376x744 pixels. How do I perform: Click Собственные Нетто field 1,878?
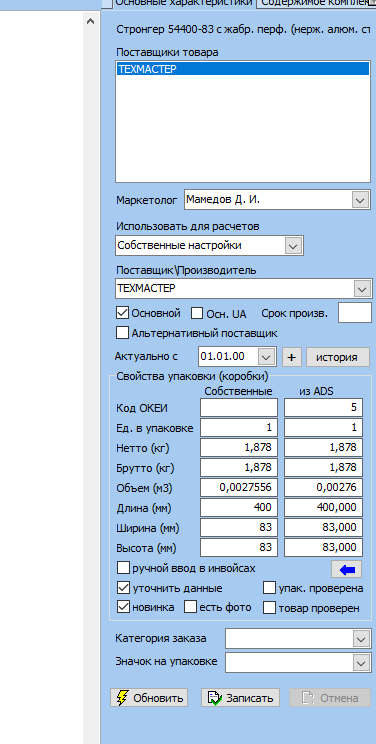239,447
